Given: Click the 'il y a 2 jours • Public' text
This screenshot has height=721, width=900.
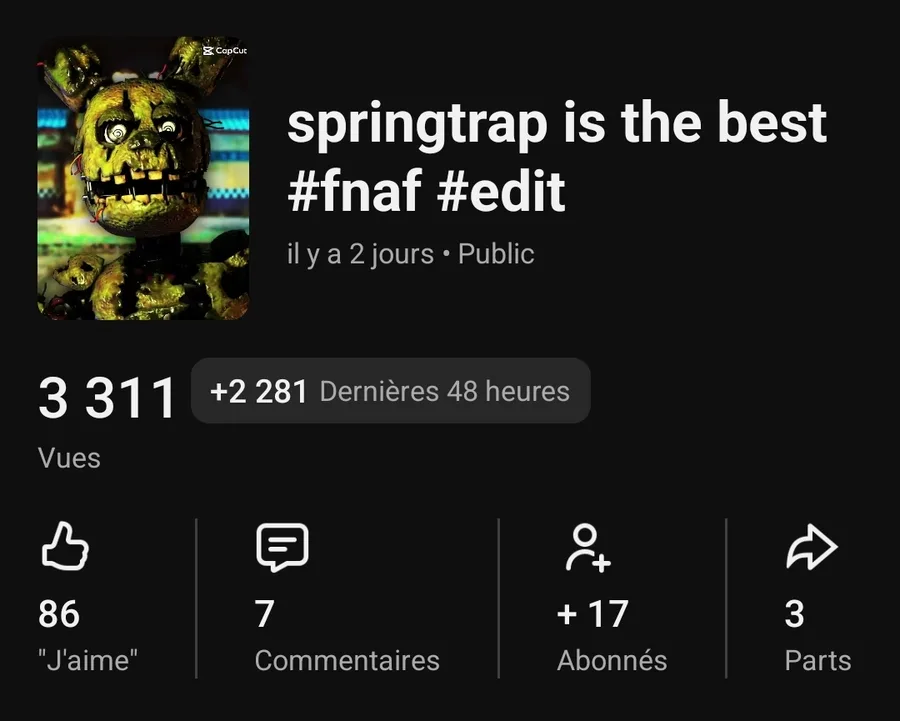Looking at the screenshot, I should coord(410,254).
